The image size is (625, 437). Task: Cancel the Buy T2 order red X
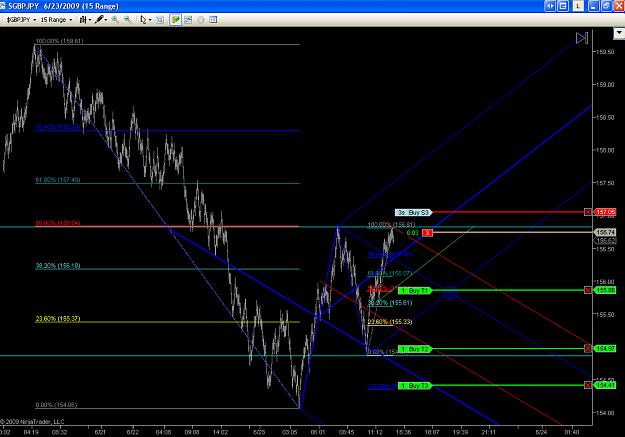[x=588, y=349]
